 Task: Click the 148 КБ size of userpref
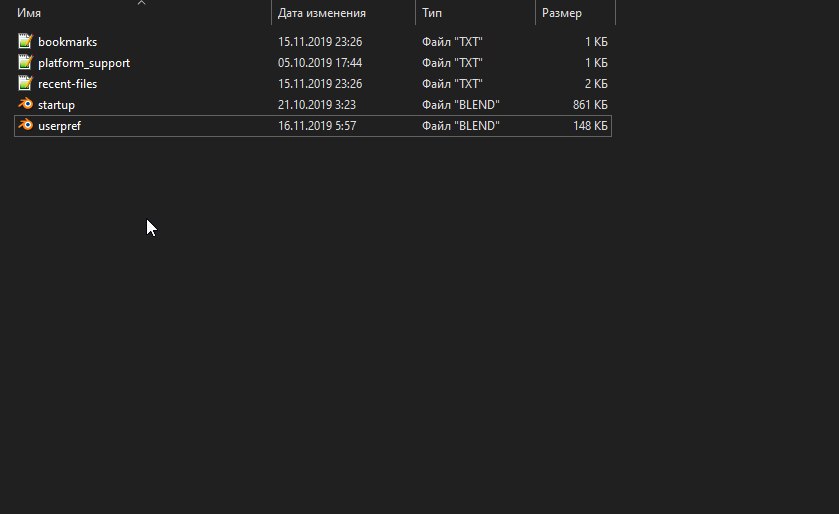(590, 126)
